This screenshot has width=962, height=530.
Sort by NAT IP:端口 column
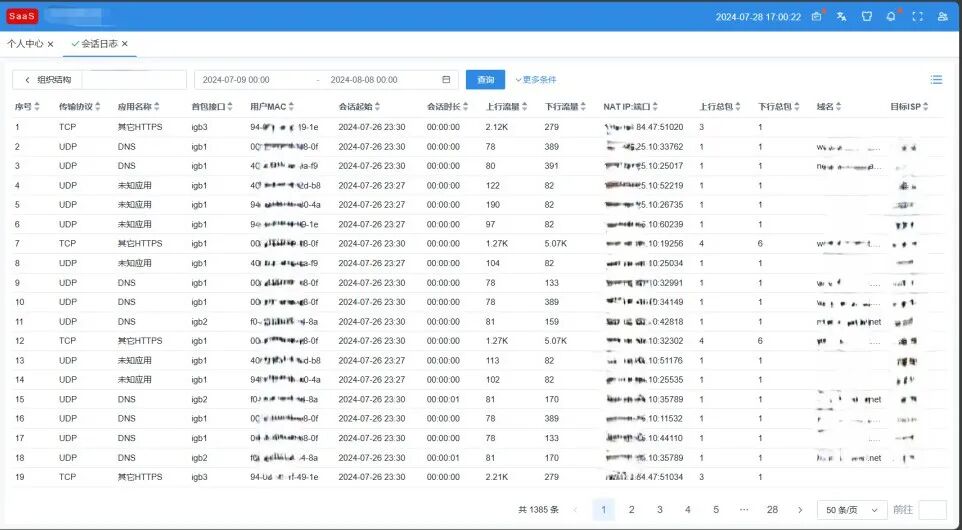655,107
